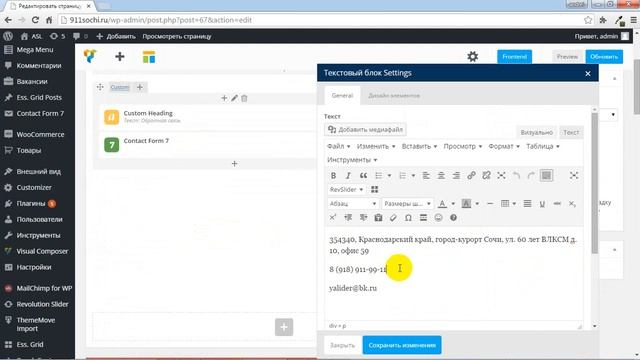Screen dimensions: 640x360
Task: Open bulleted list style dropdown arrow
Action: [x=389, y=176]
